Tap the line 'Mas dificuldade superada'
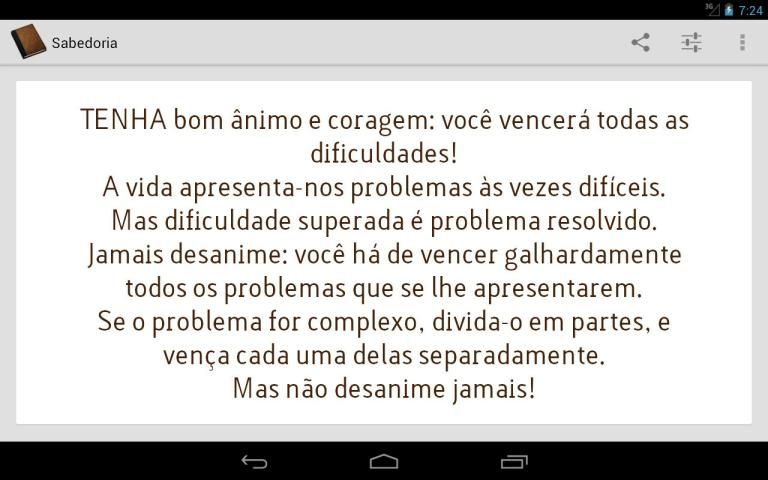 click(384, 221)
